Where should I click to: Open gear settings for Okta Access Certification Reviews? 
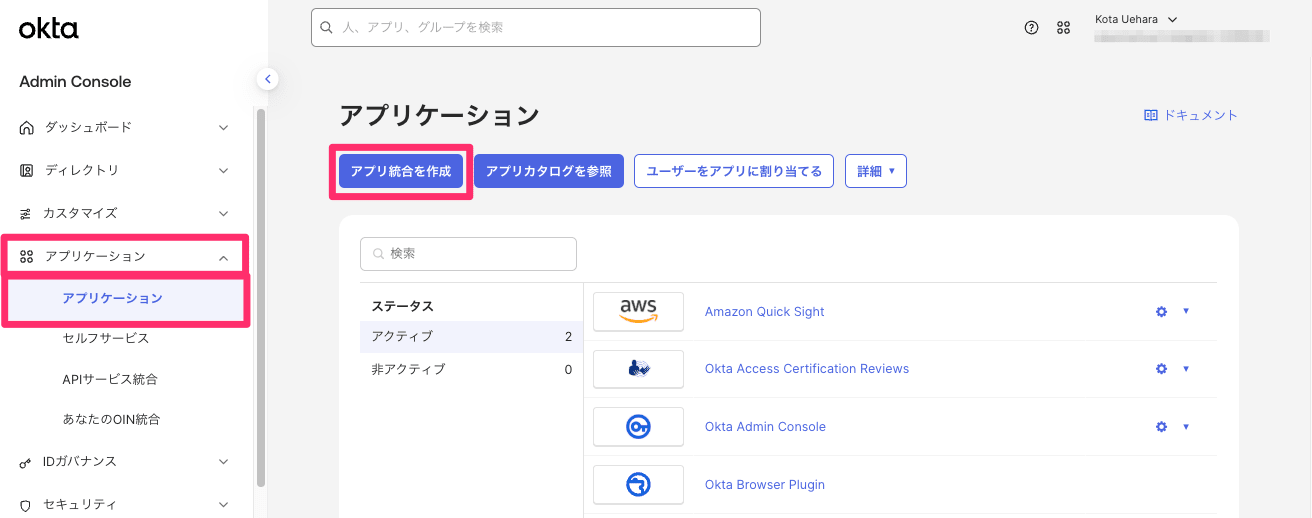1161,368
